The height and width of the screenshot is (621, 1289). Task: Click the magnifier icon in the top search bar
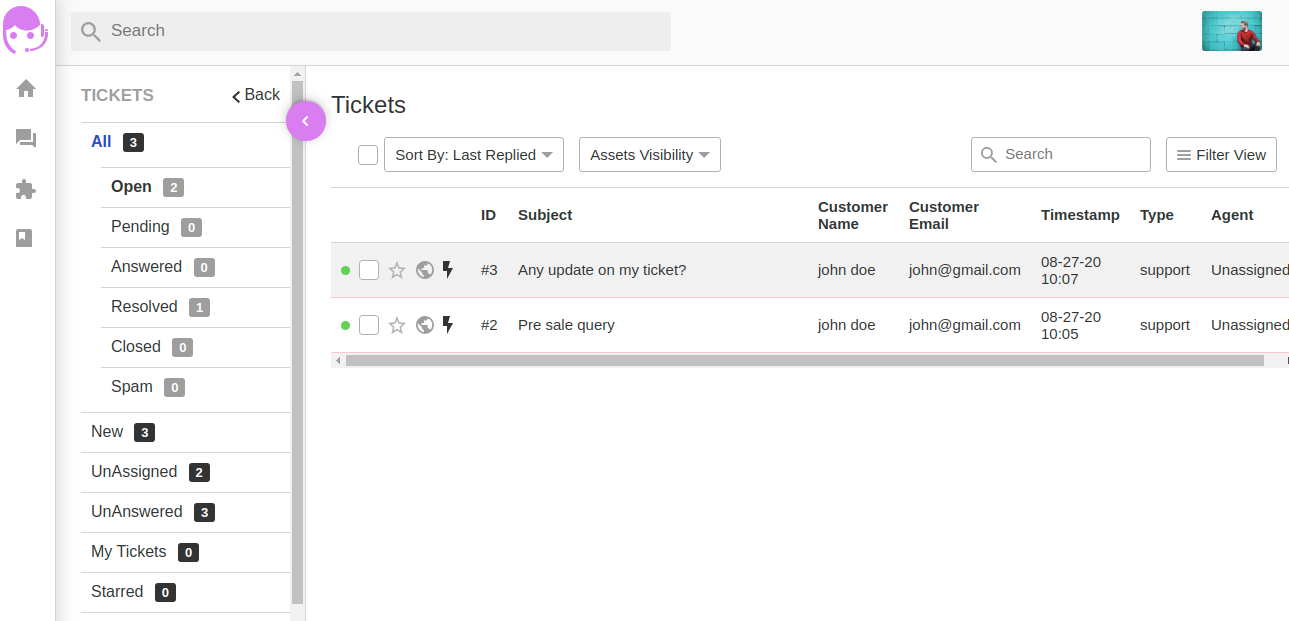[x=90, y=31]
